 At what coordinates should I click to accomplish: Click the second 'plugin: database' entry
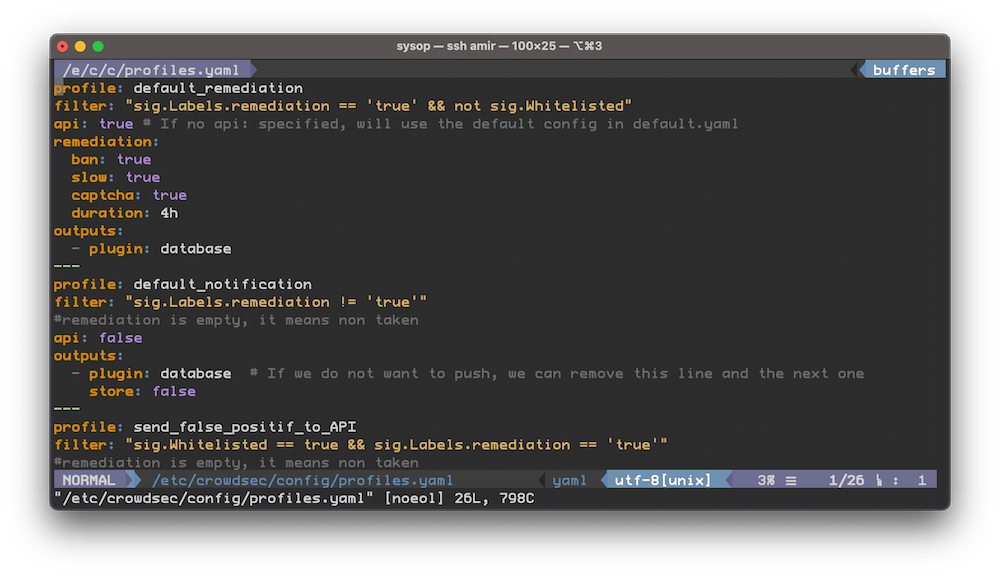point(151,373)
